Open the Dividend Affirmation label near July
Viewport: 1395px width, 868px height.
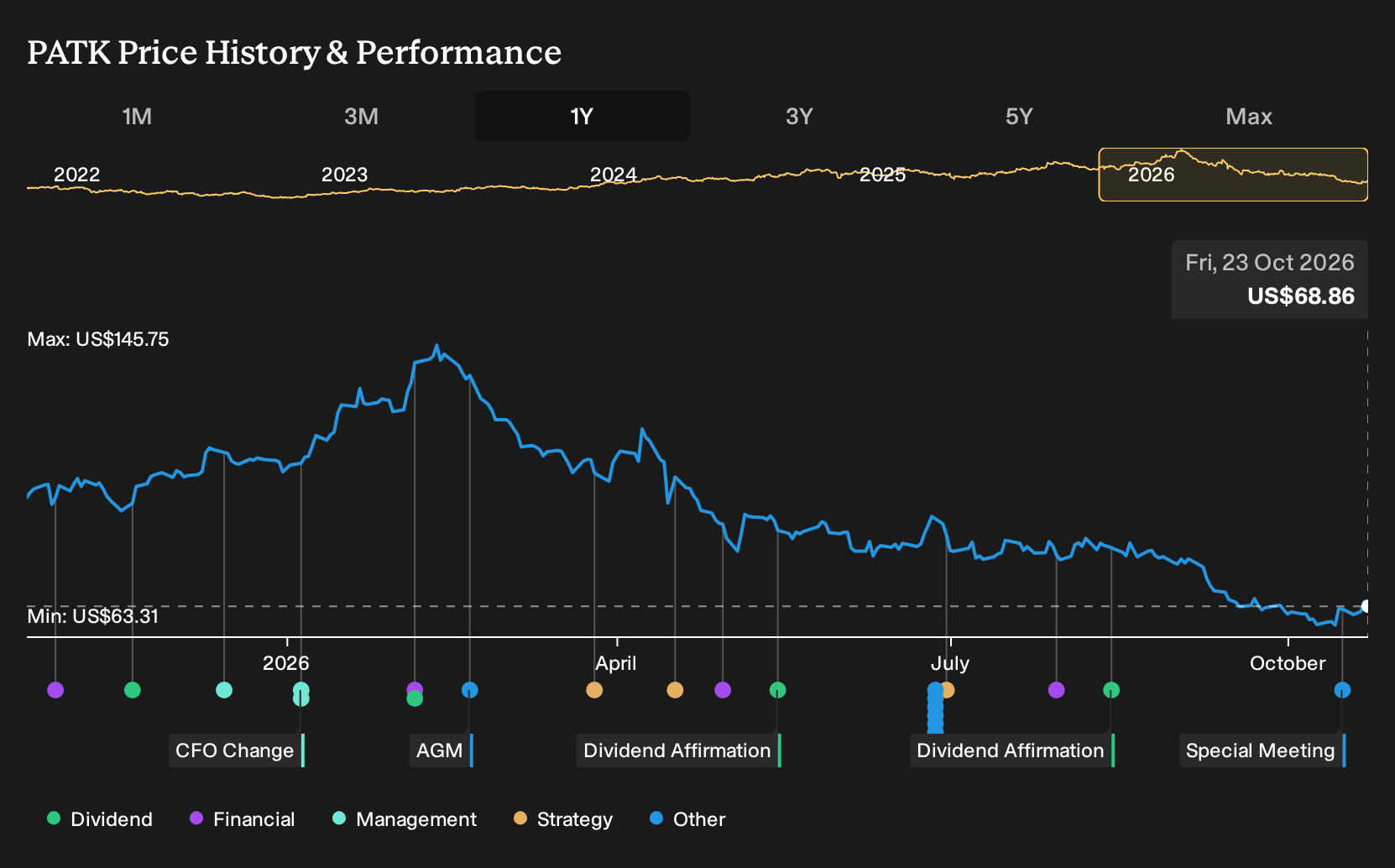[x=1011, y=750]
